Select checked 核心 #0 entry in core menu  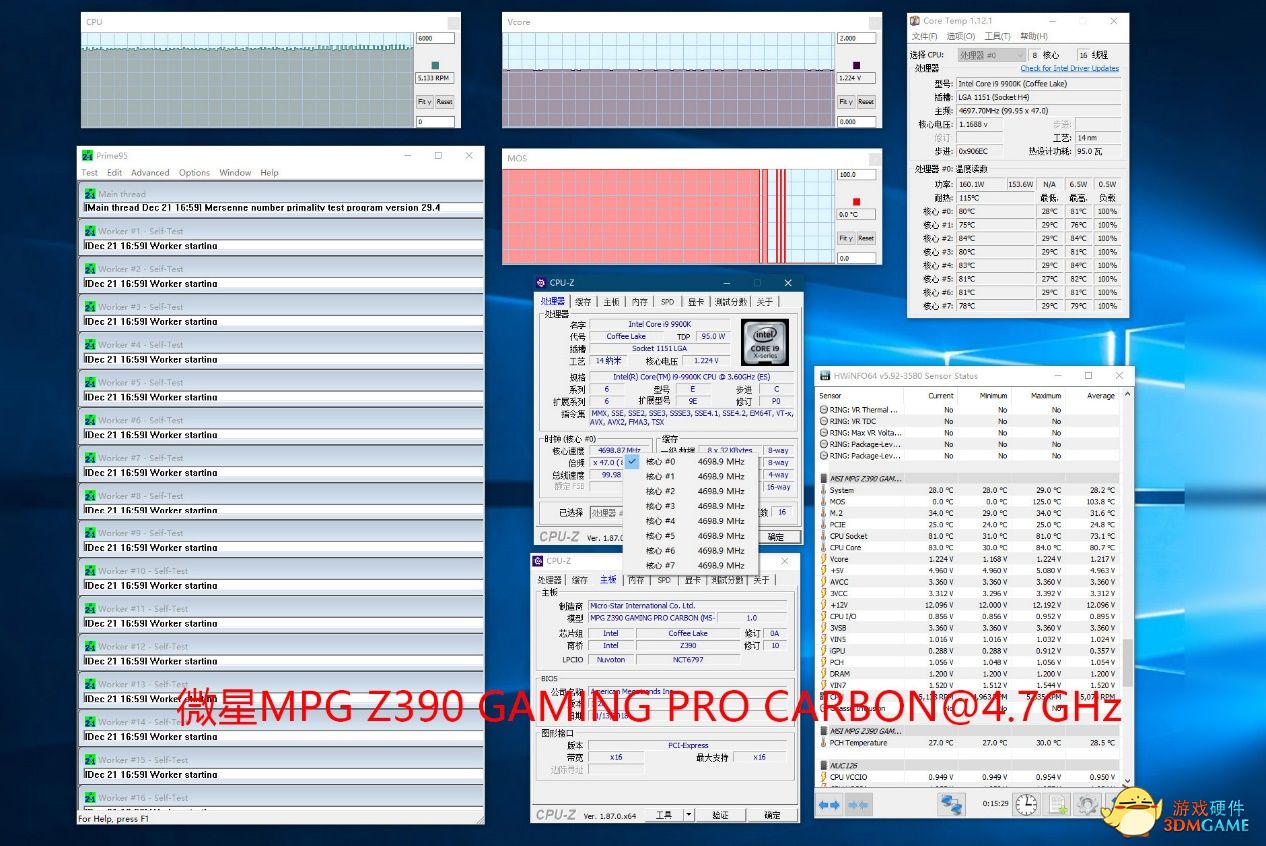(660, 462)
